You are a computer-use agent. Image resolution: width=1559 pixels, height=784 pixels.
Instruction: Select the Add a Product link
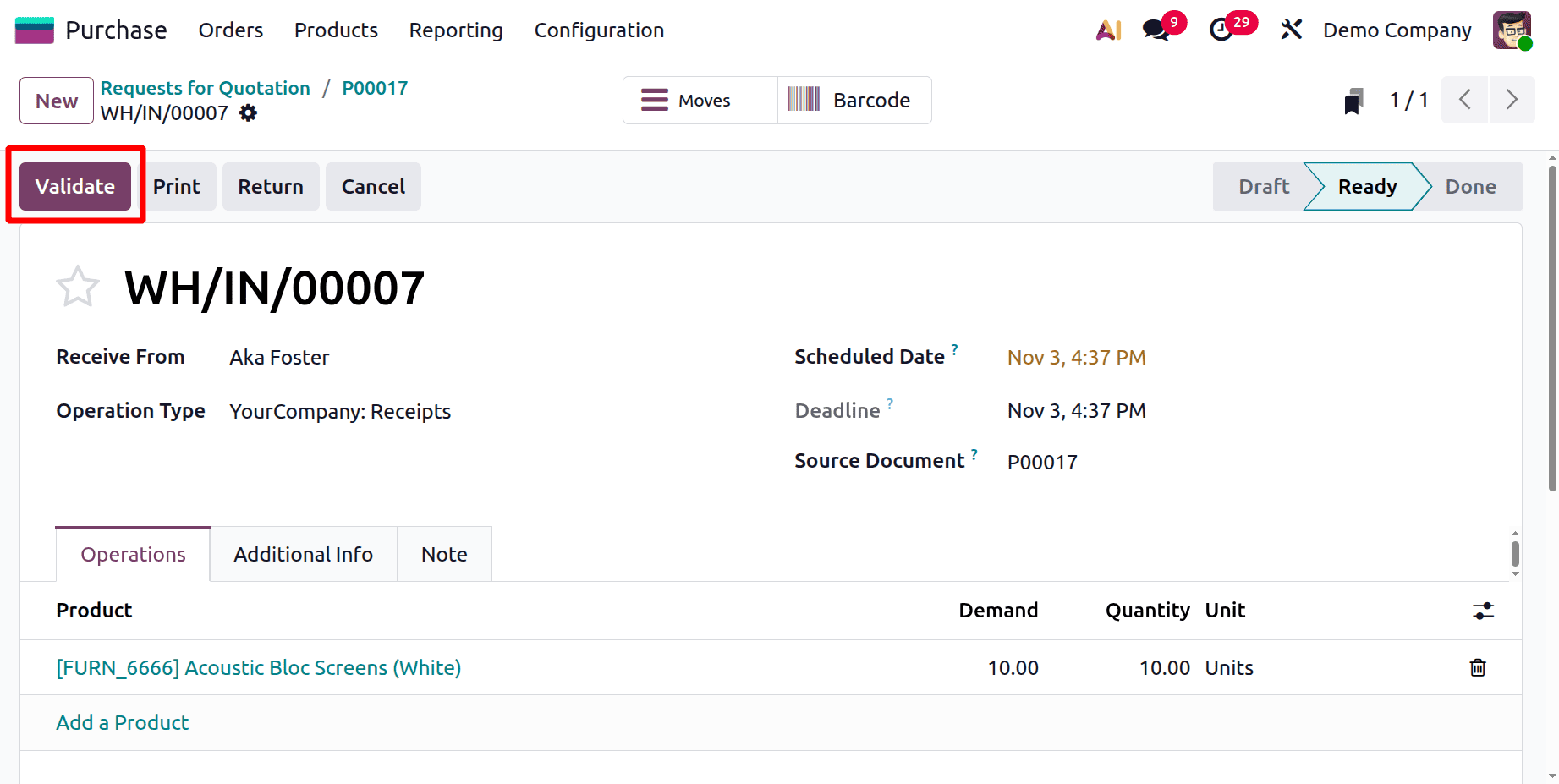122,722
